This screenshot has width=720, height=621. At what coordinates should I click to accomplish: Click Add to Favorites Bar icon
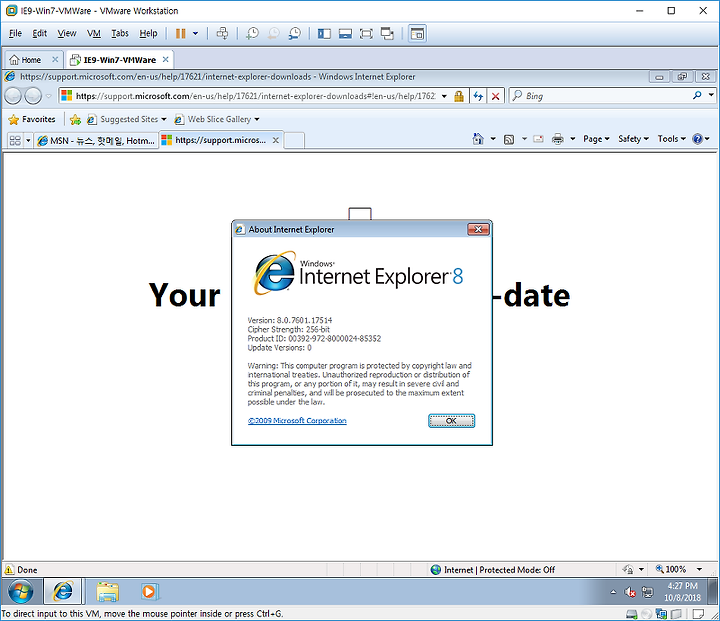75,120
